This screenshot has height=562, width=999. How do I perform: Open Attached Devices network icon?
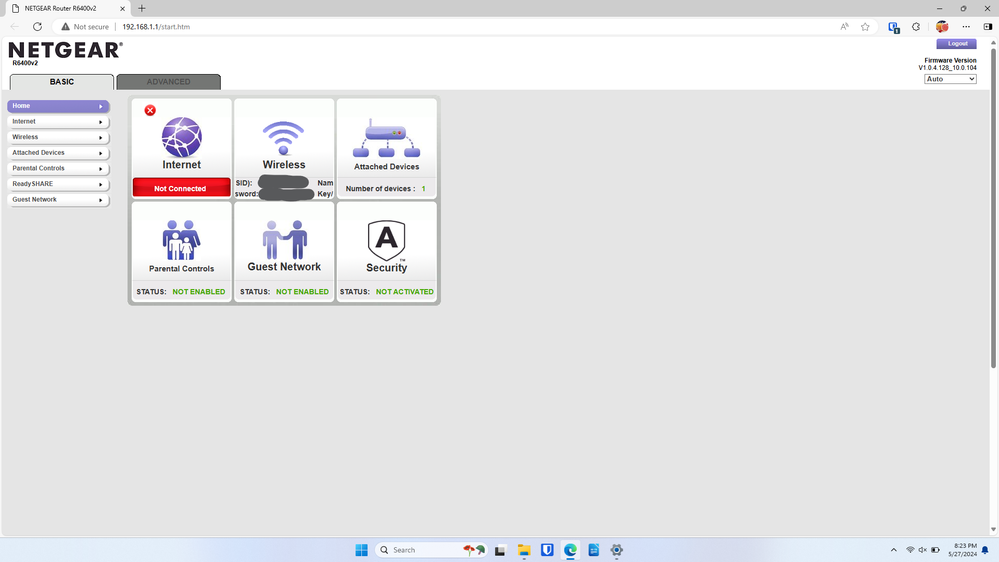tap(386, 138)
